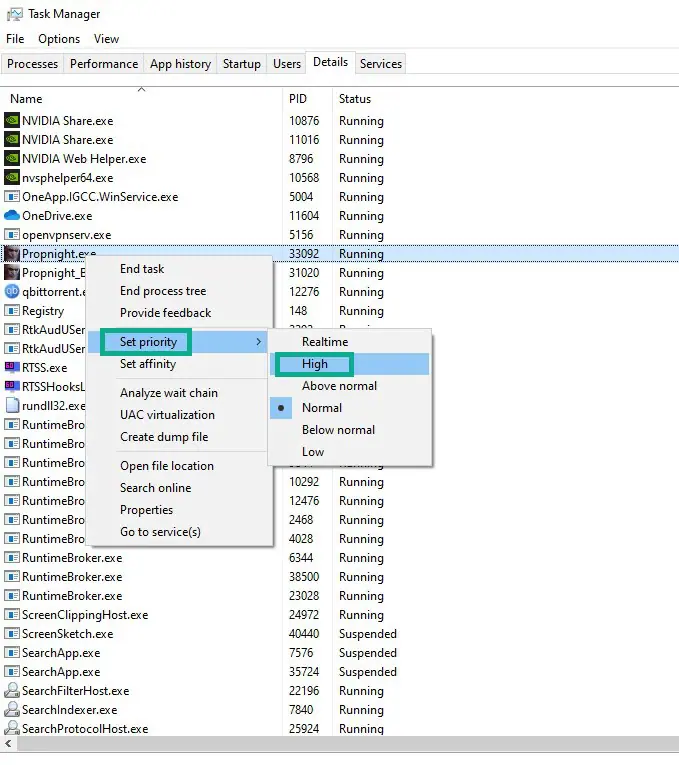Image resolution: width=679 pixels, height=765 pixels.
Task: Switch to the Processes tab
Action: [32, 64]
